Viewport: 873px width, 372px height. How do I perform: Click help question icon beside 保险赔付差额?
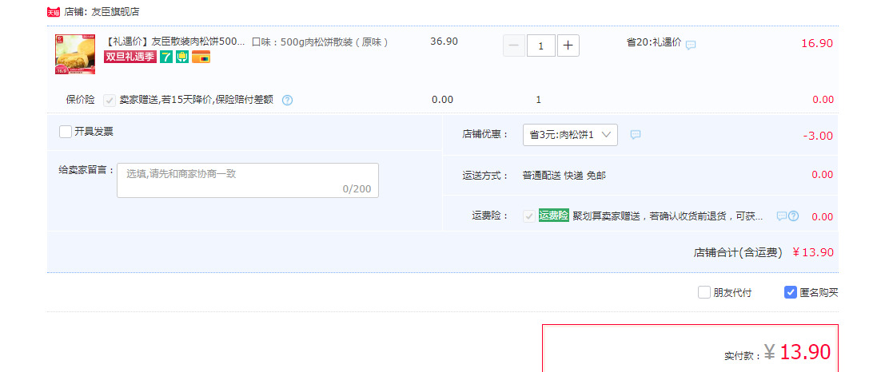pos(287,100)
